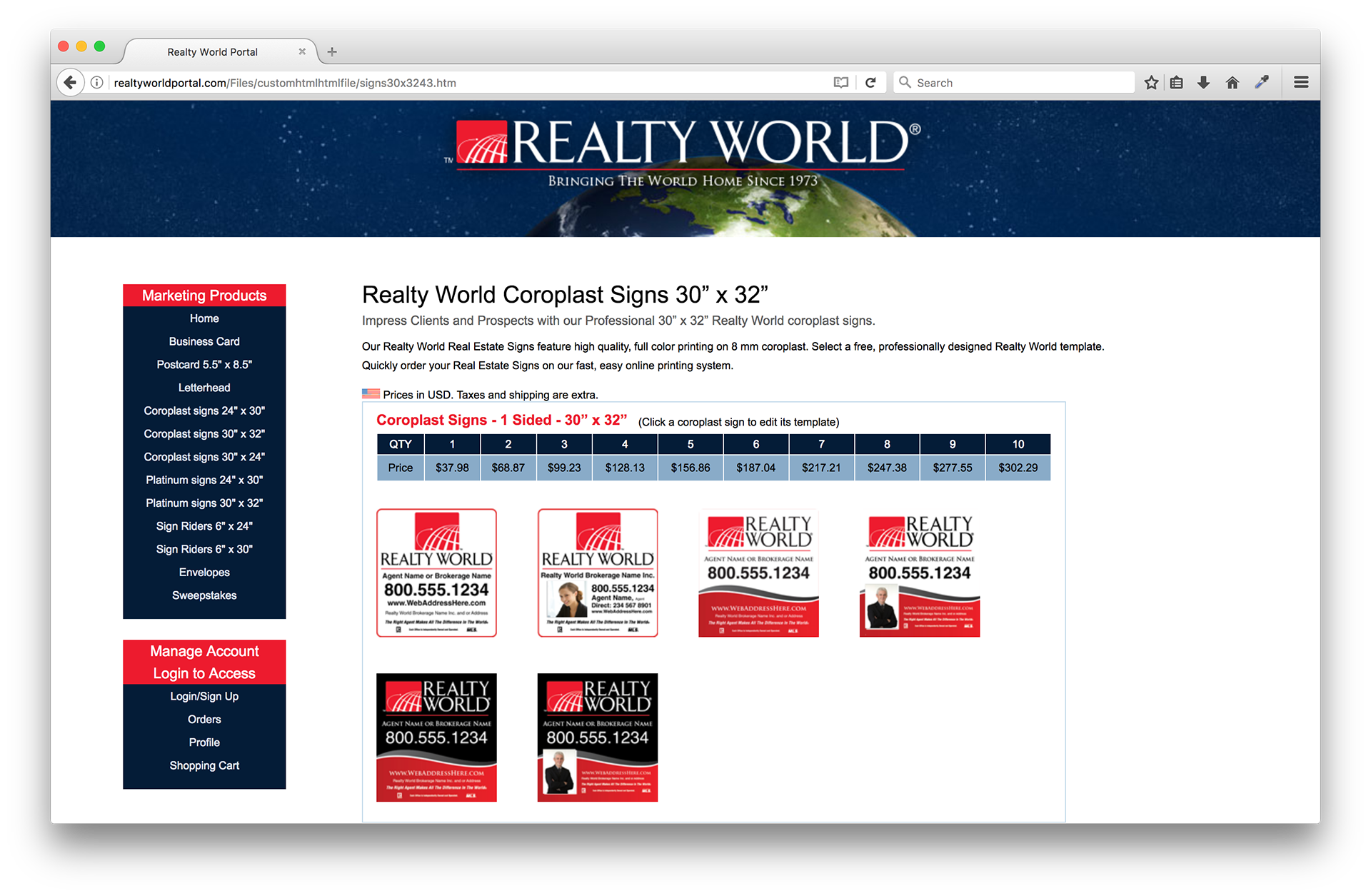Click the $247.38 price cell
Image resolution: width=1371 pixels, height=896 pixels.
(x=887, y=468)
